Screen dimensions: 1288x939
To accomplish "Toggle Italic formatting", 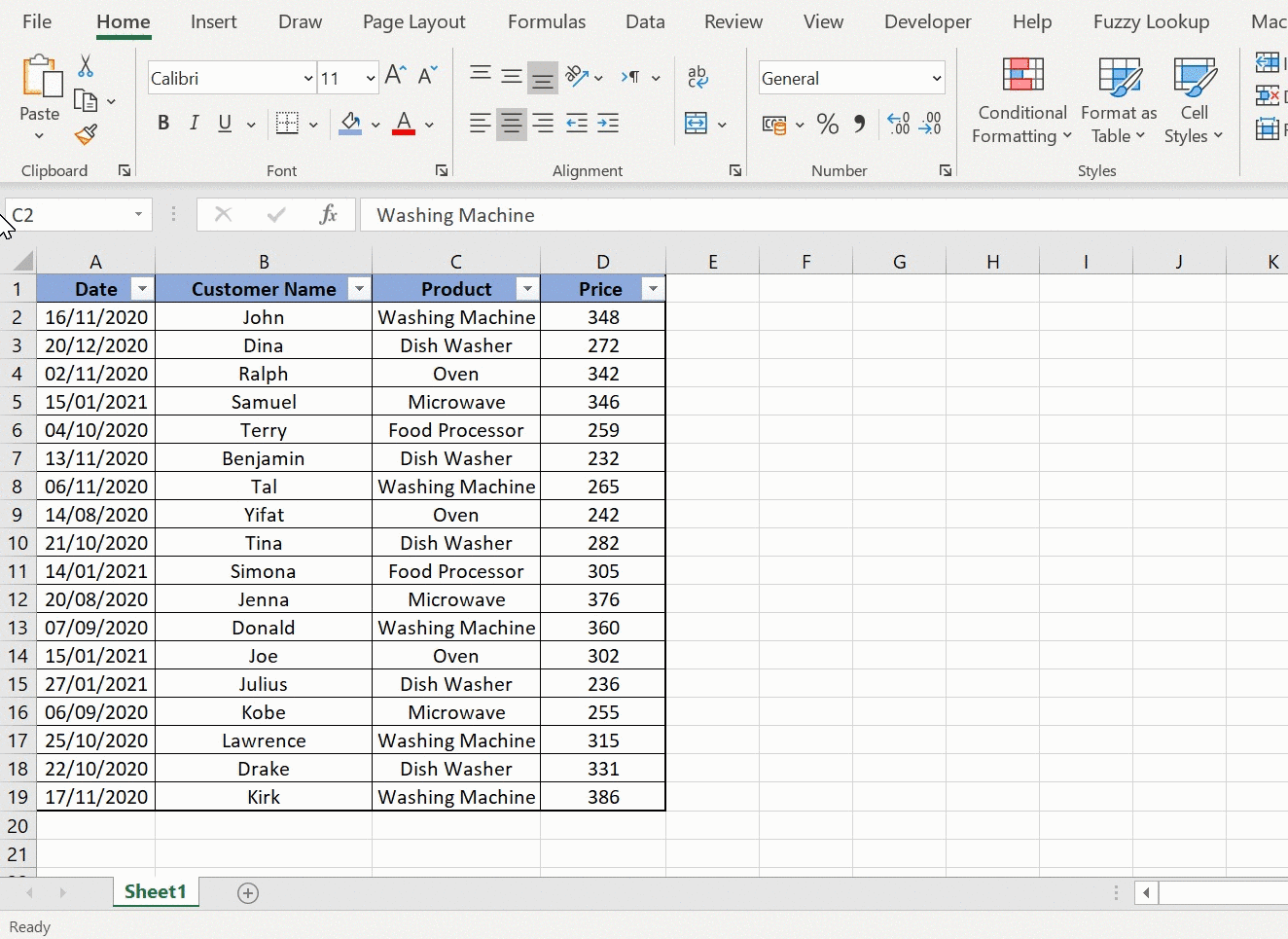I will pyautogui.click(x=194, y=124).
